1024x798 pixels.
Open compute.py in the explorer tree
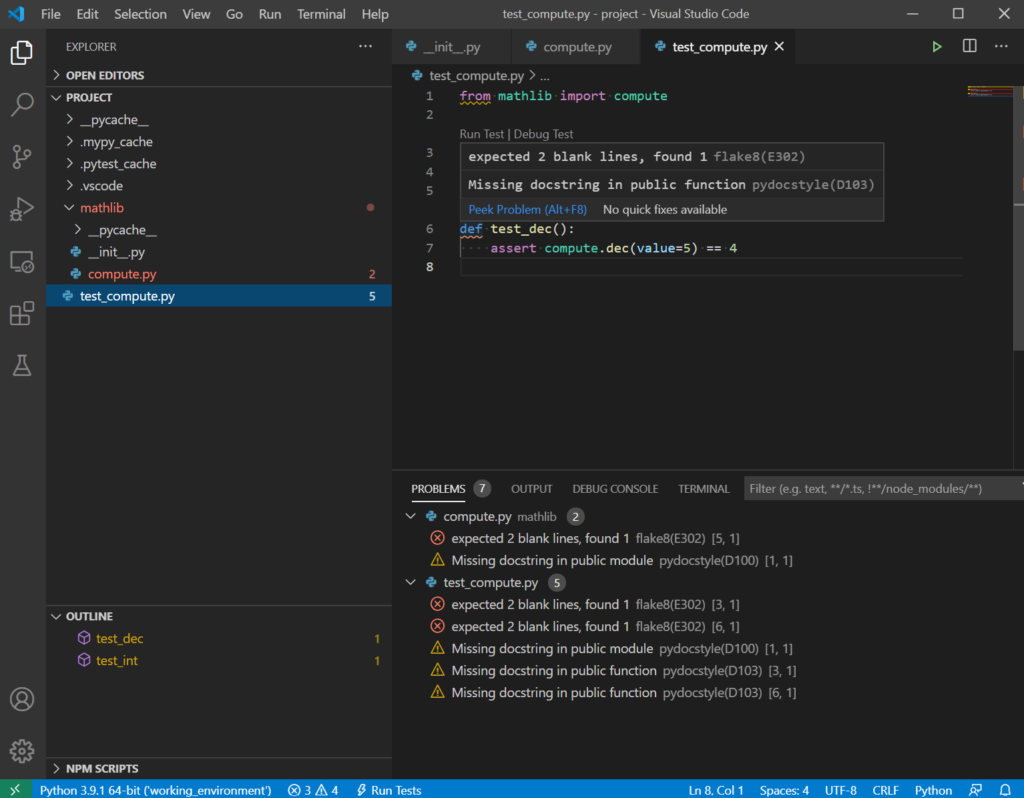[122, 274]
